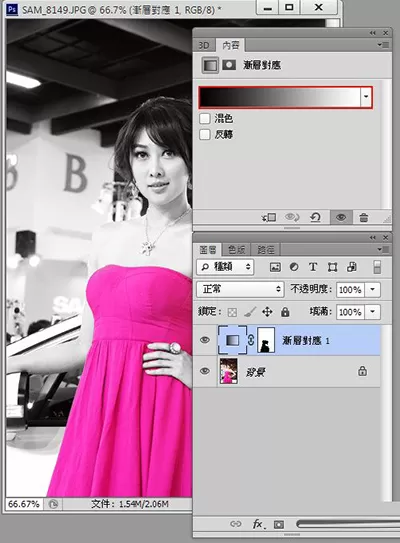Viewport: 400px width, 543px height.
Task: Click the 填滿 100% input field
Action: point(350,312)
